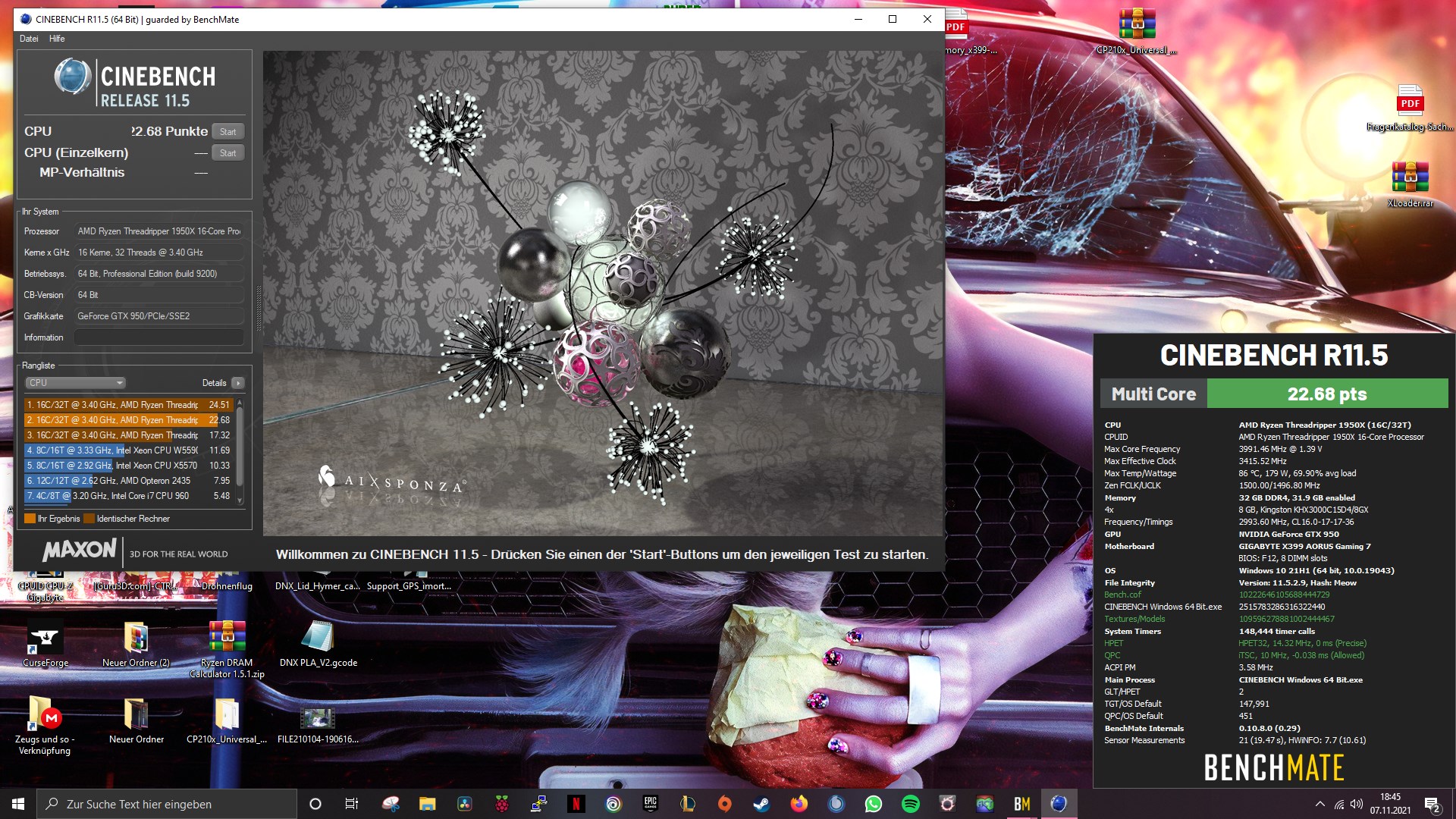Open the DNX PLA_V2.gcode file
The height and width of the screenshot is (819, 1456).
point(318,645)
